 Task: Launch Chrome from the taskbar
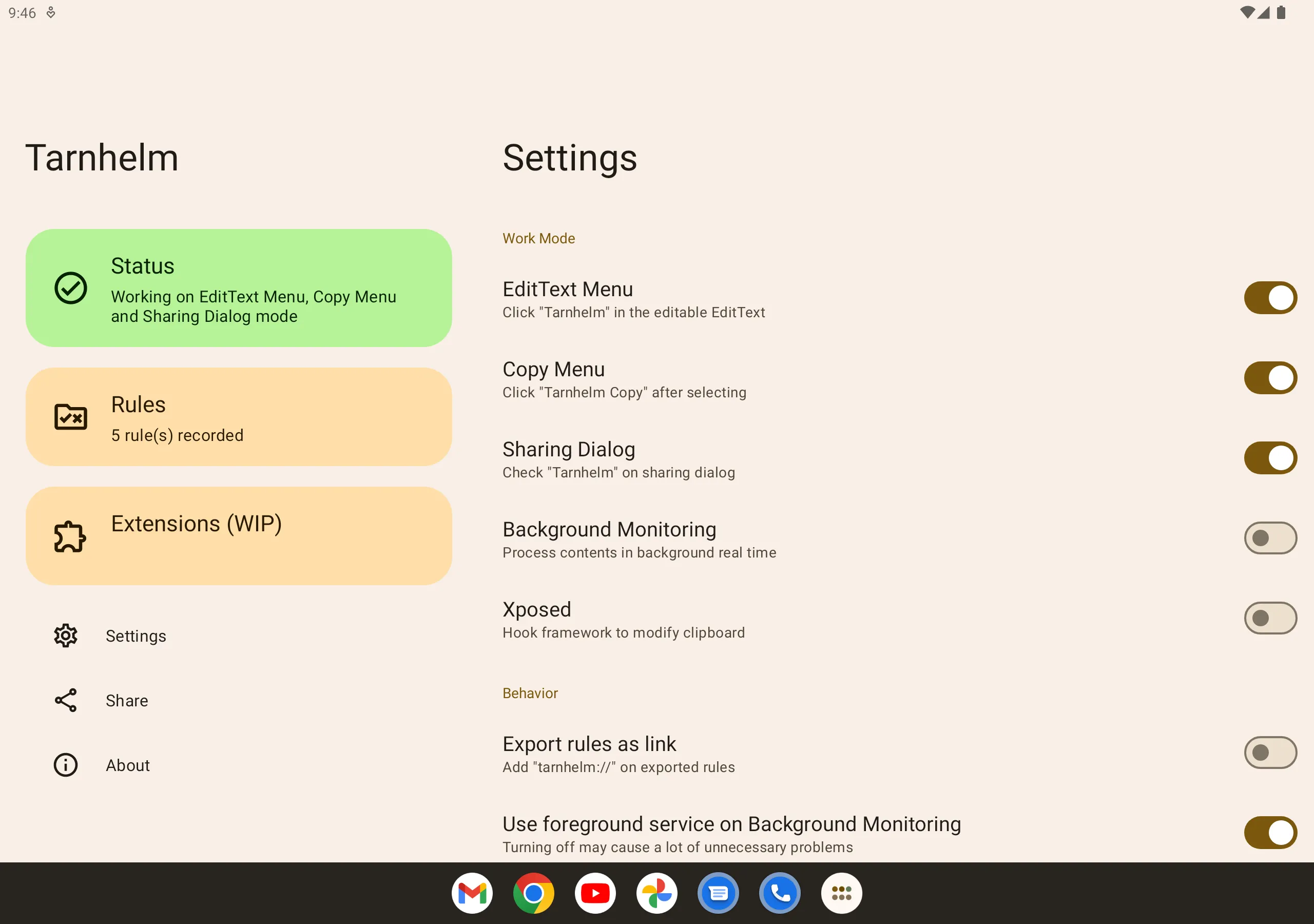click(x=533, y=893)
